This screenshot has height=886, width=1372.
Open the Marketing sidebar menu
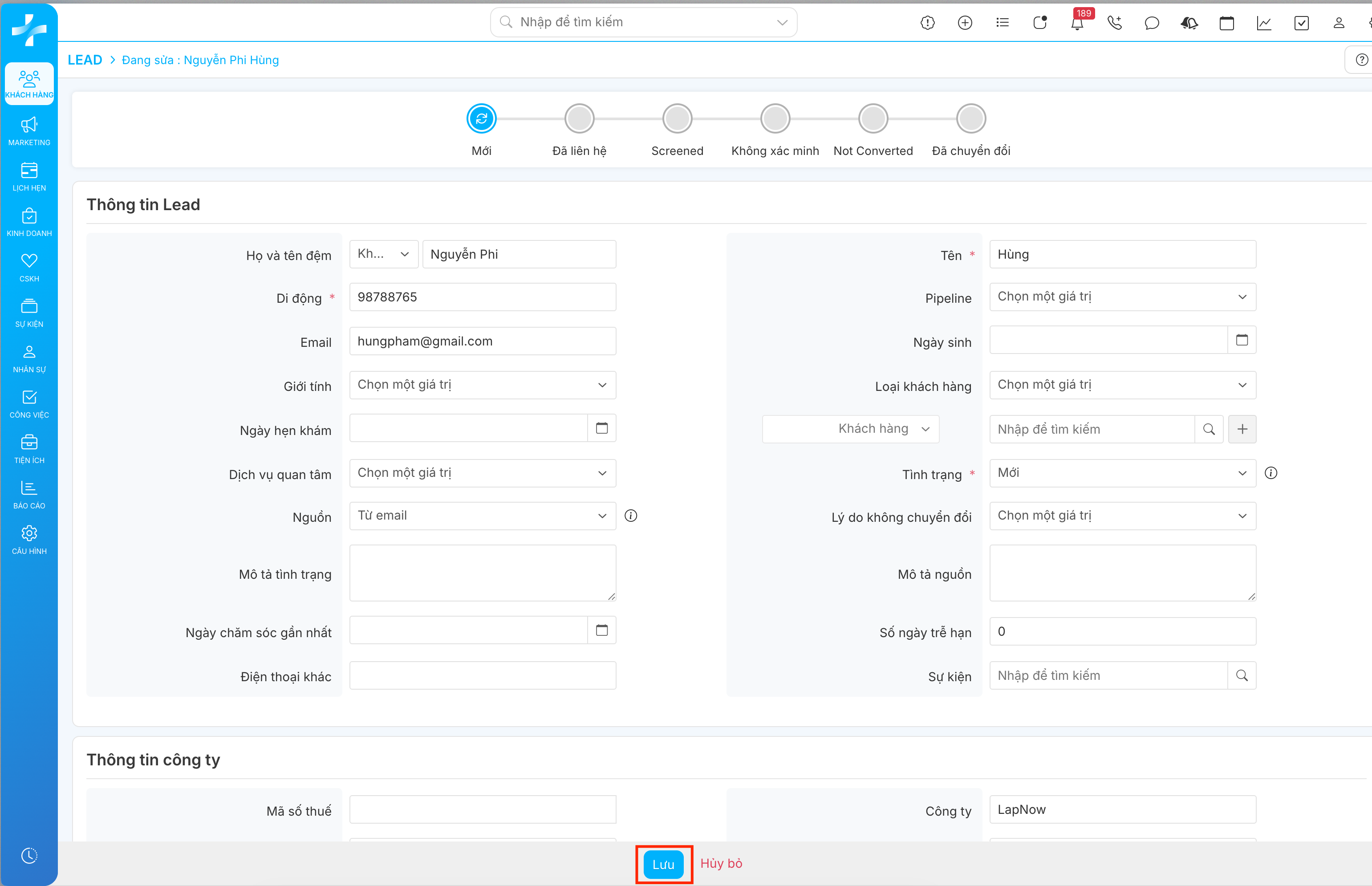click(29, 131)
